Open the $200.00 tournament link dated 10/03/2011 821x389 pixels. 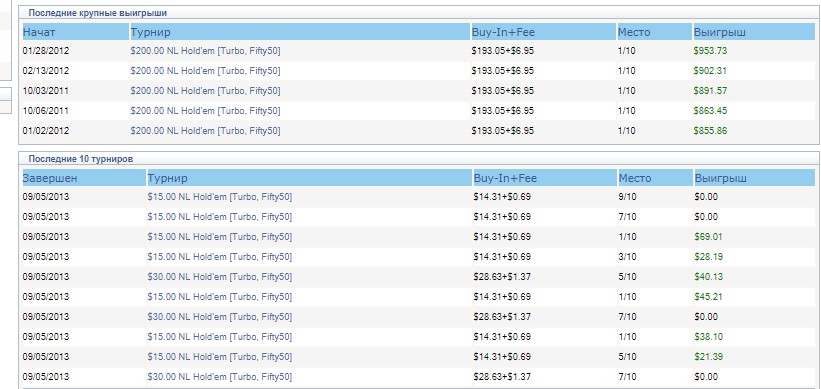tap(205, 91)
